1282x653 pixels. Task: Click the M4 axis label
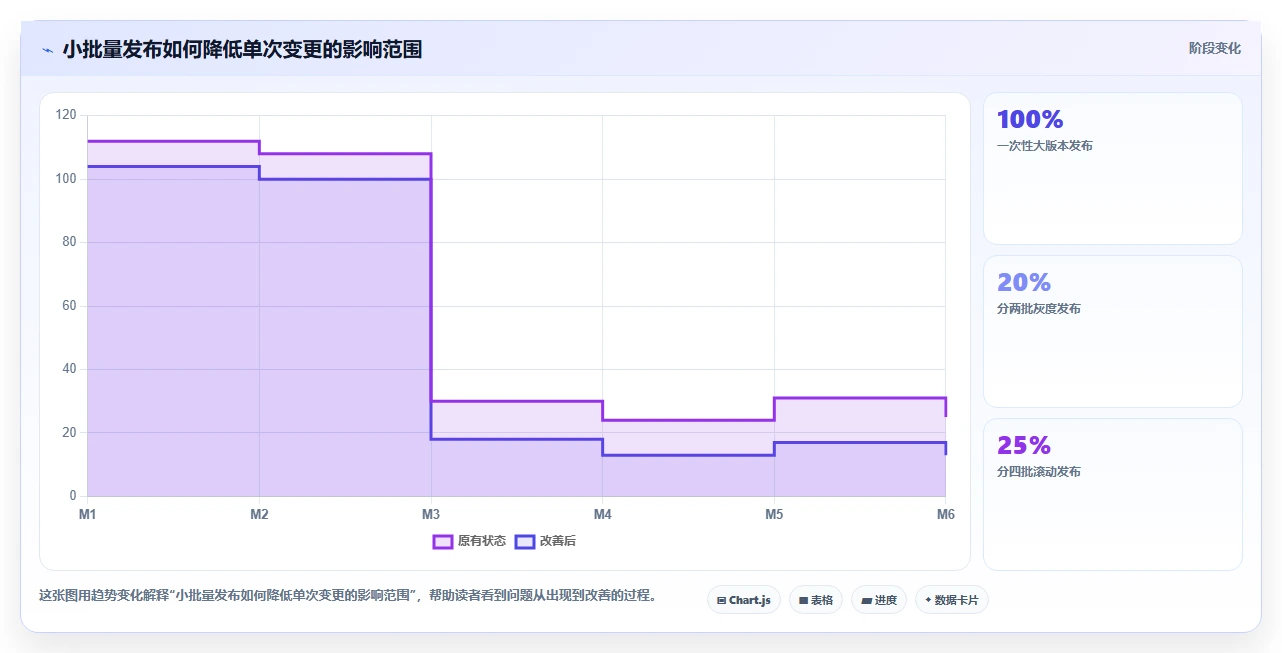coord(603,514)
